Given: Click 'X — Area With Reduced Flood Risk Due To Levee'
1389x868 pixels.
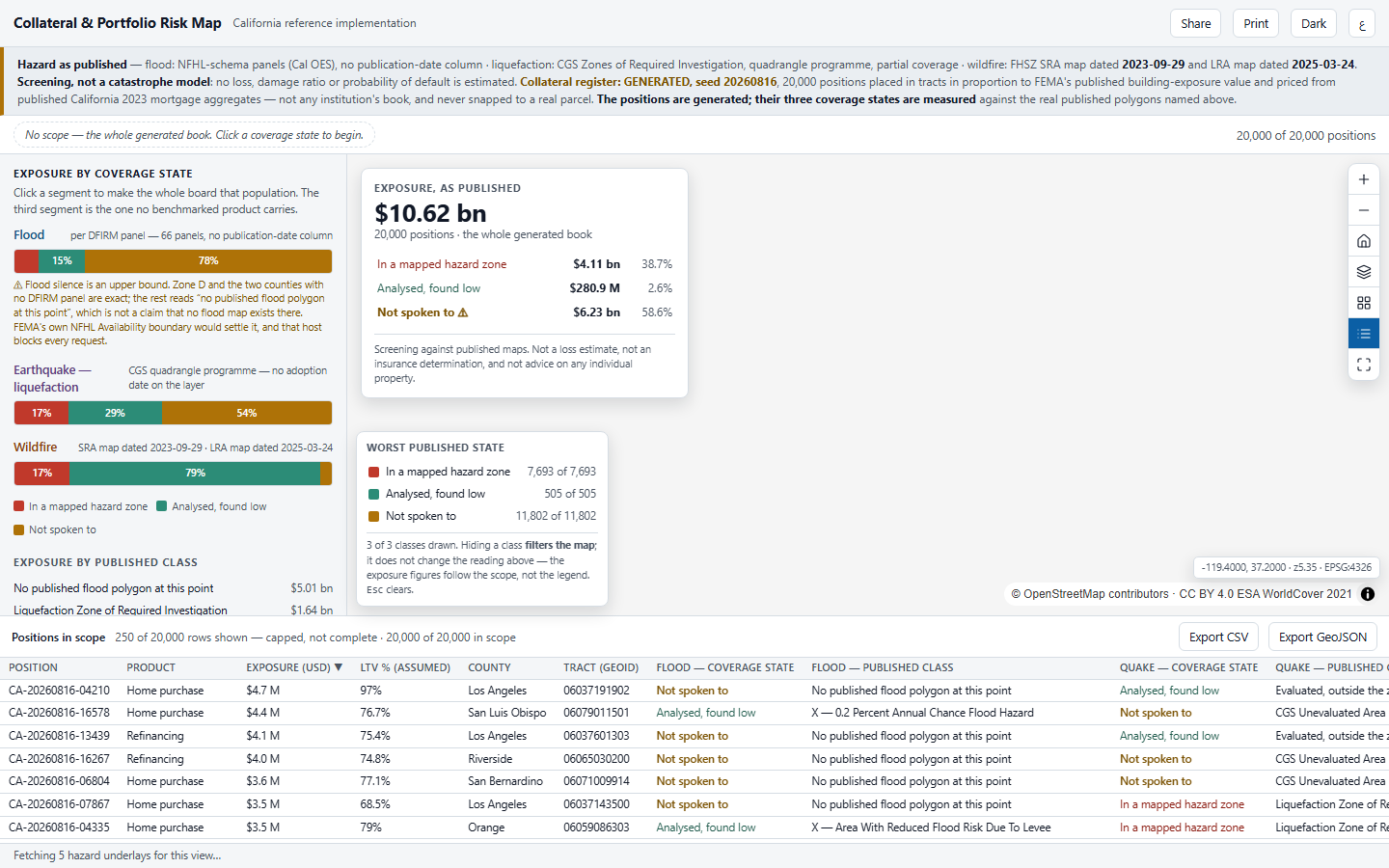Looking at the screenshot, I should [x=931, y=827].
